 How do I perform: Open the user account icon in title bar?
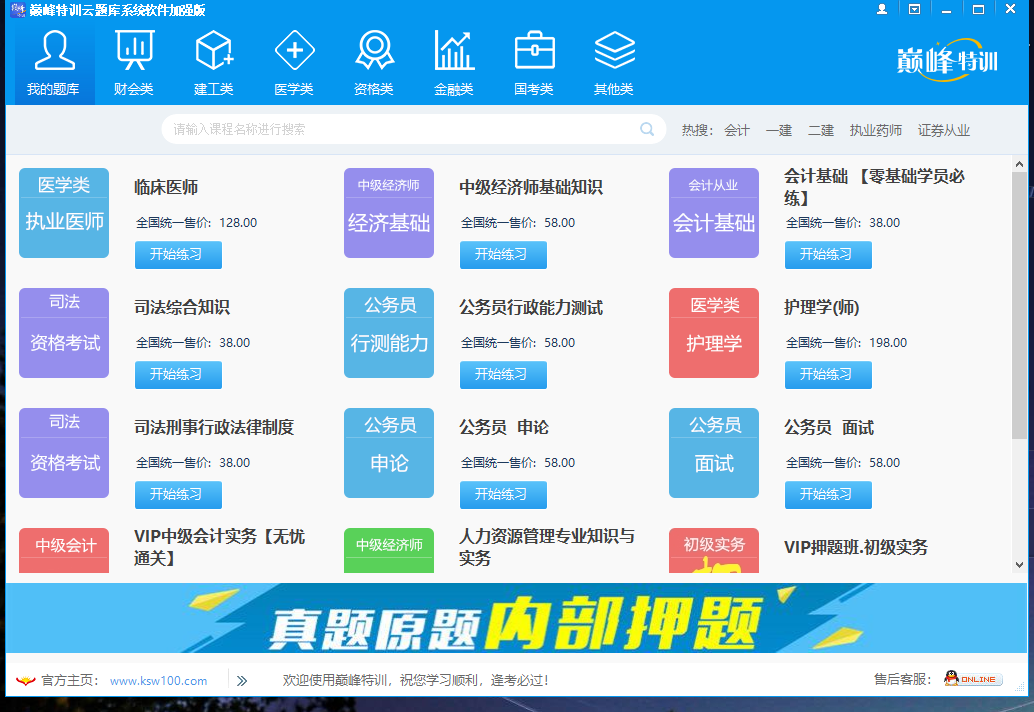(882, 9)
